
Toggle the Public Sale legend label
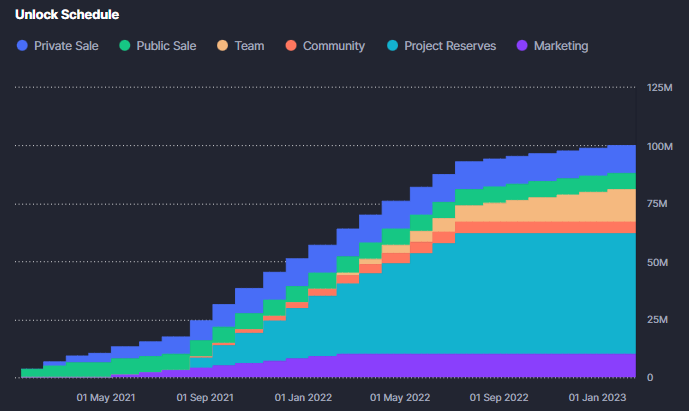coord(166,46)
